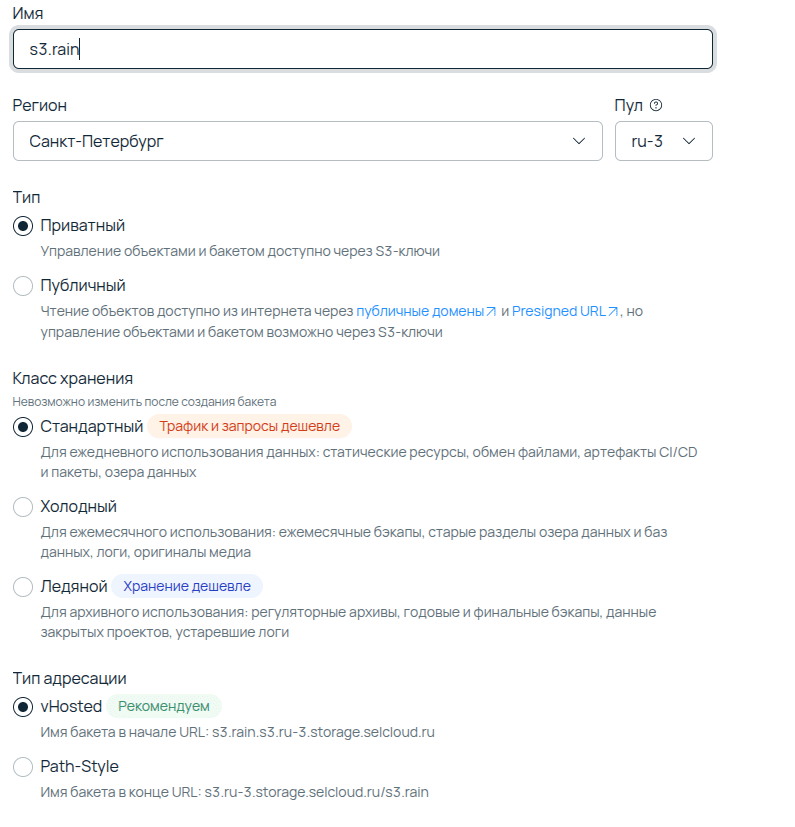The image size is (795, 827).
Task: Click the Класс хранения section heading
Action: pos(73,379)
